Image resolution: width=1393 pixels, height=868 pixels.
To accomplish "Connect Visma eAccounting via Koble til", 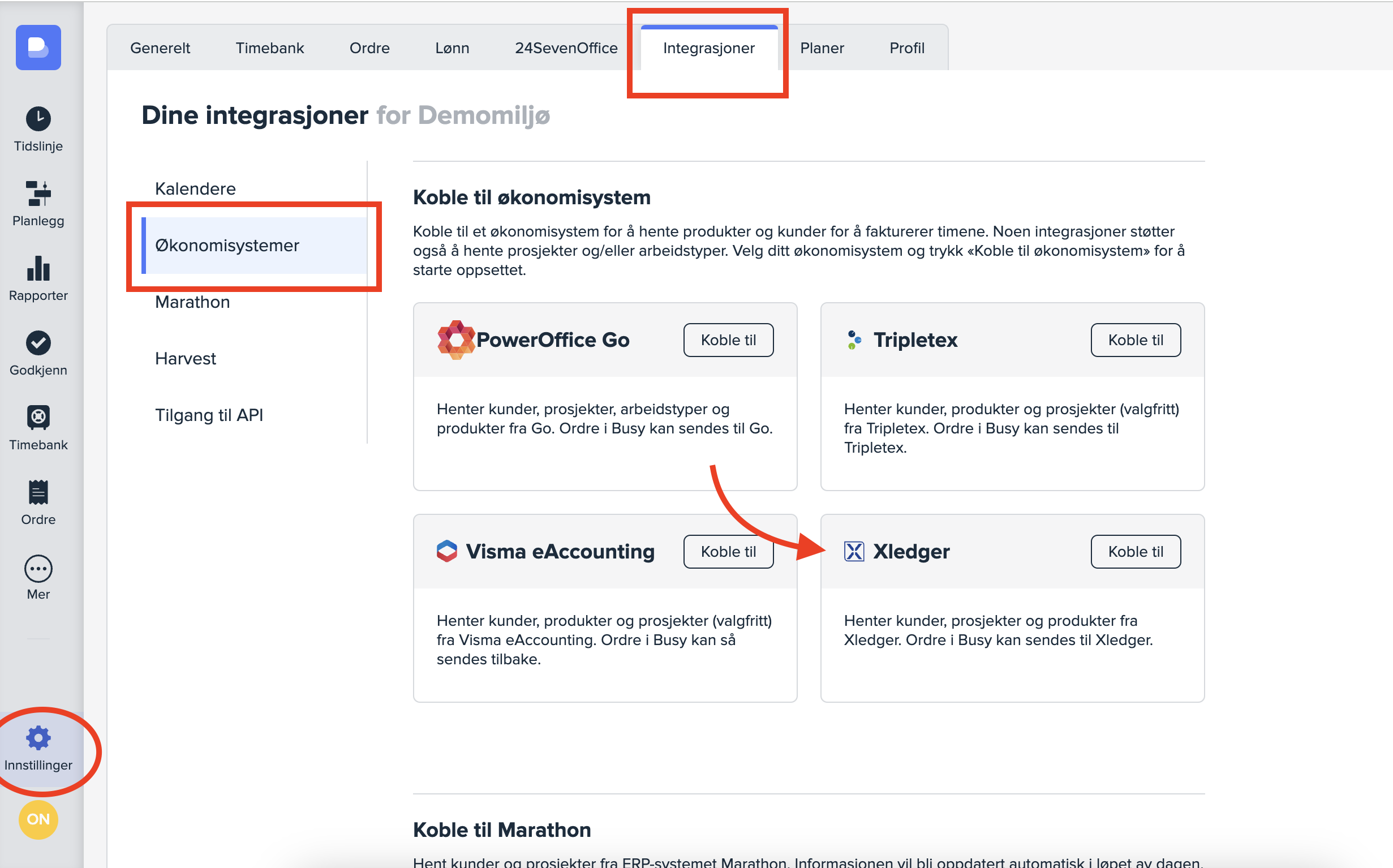I will [728, 551].
